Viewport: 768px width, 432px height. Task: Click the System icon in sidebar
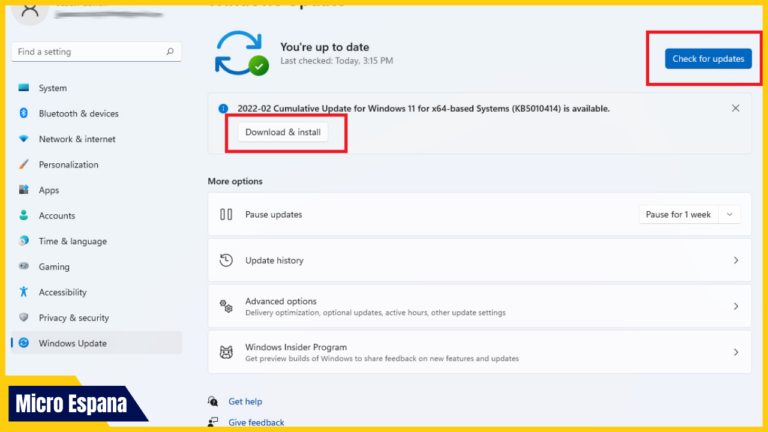point(24,88)
